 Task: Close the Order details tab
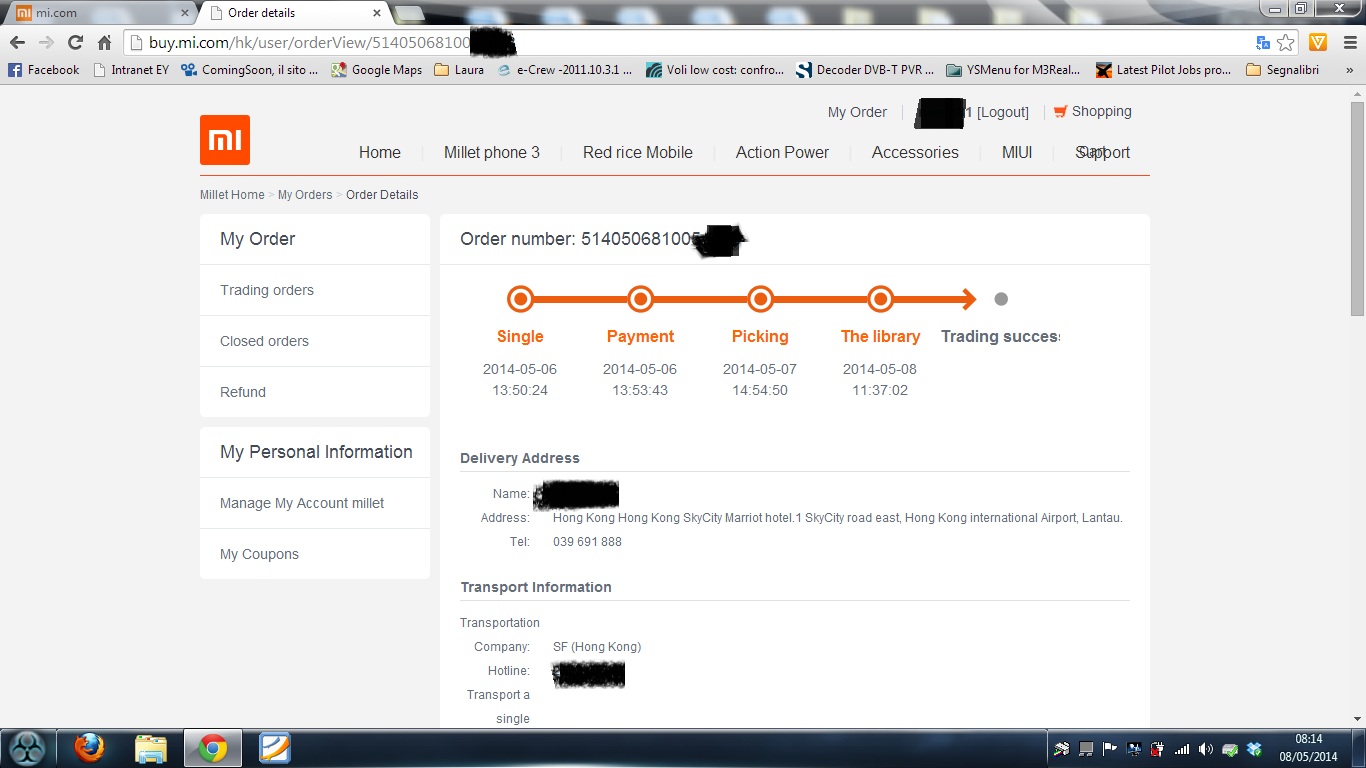point(377,13)
